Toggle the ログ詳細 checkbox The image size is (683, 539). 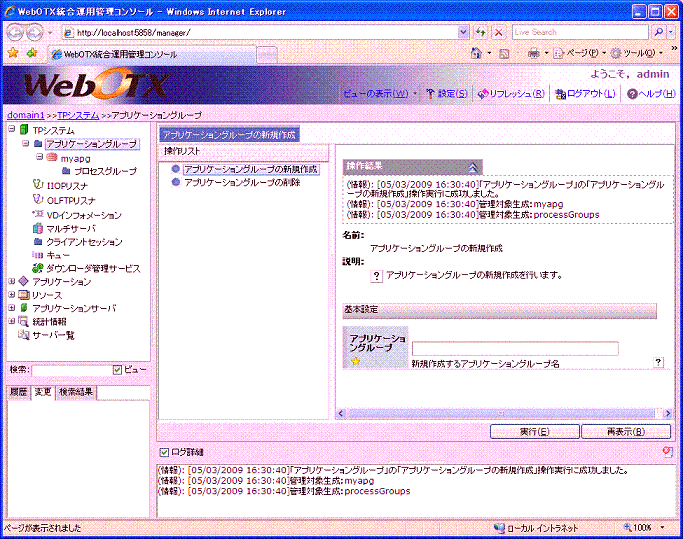point(164,453)
